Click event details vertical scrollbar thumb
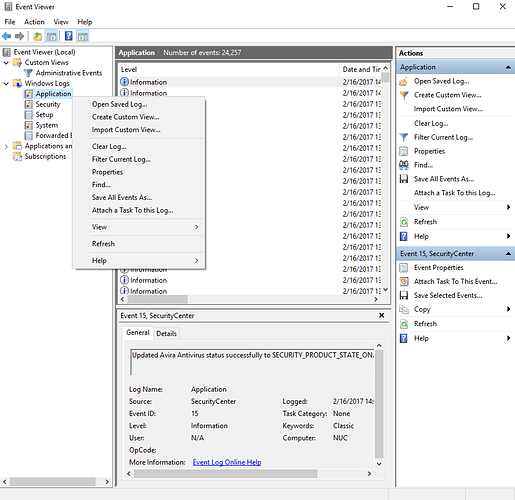515x500 pixels. tap(379, 404)
